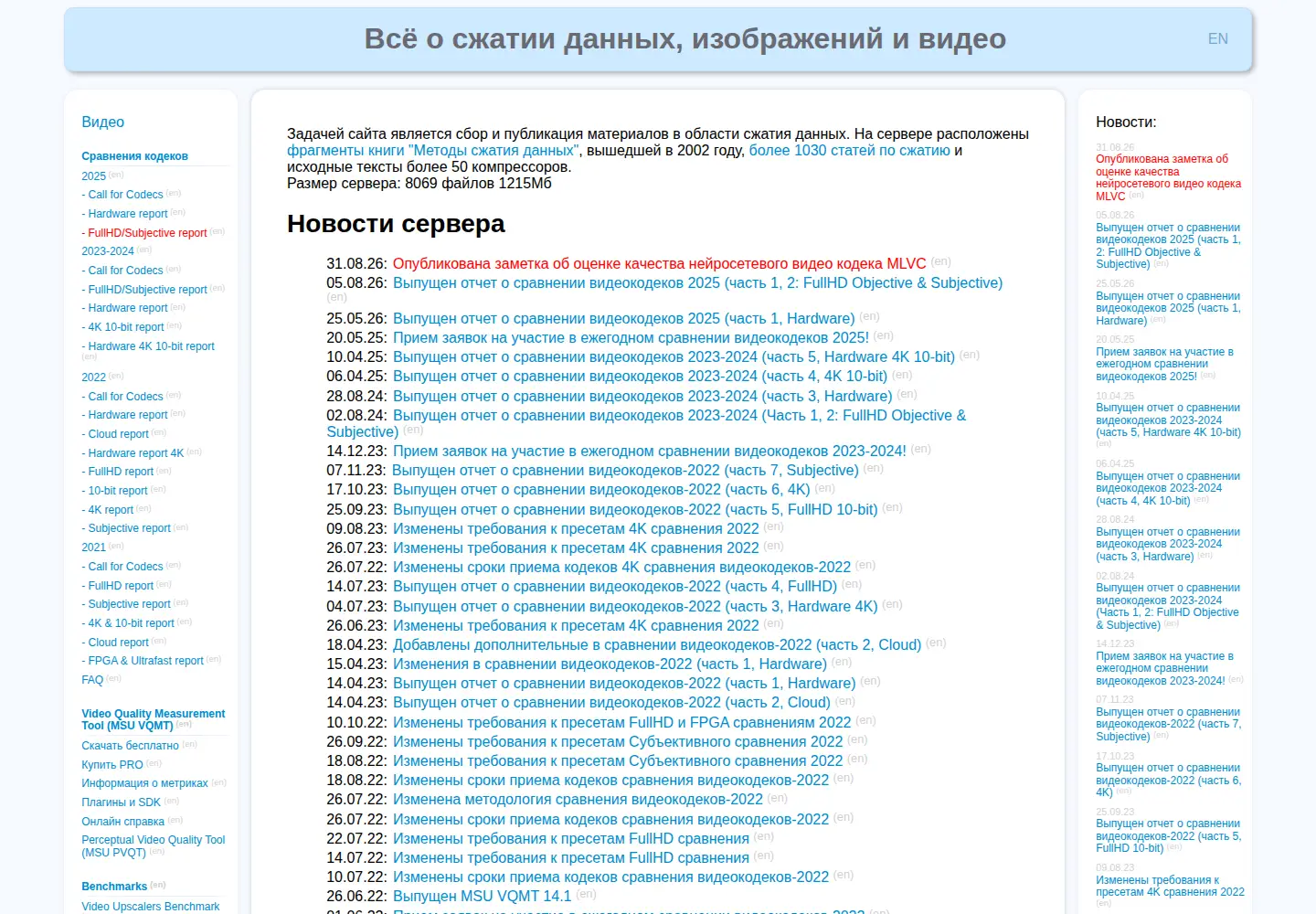The height and width of the screenshot is (914, 1316).
Task: Open Добавлены дополнительные news dated 18.04.23
Action: coord(657,645)
